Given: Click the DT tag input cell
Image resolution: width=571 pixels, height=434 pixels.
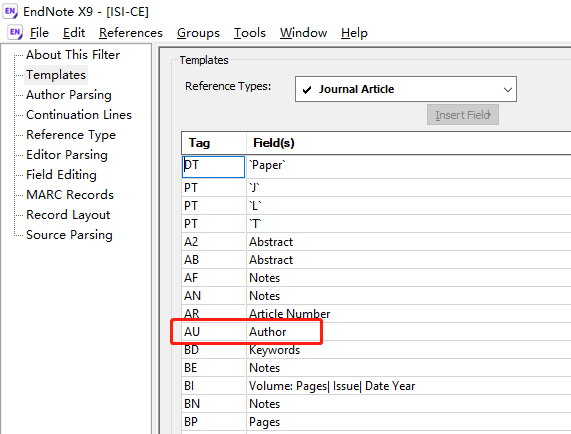Looking at the screenshot, I should (213, 167).
